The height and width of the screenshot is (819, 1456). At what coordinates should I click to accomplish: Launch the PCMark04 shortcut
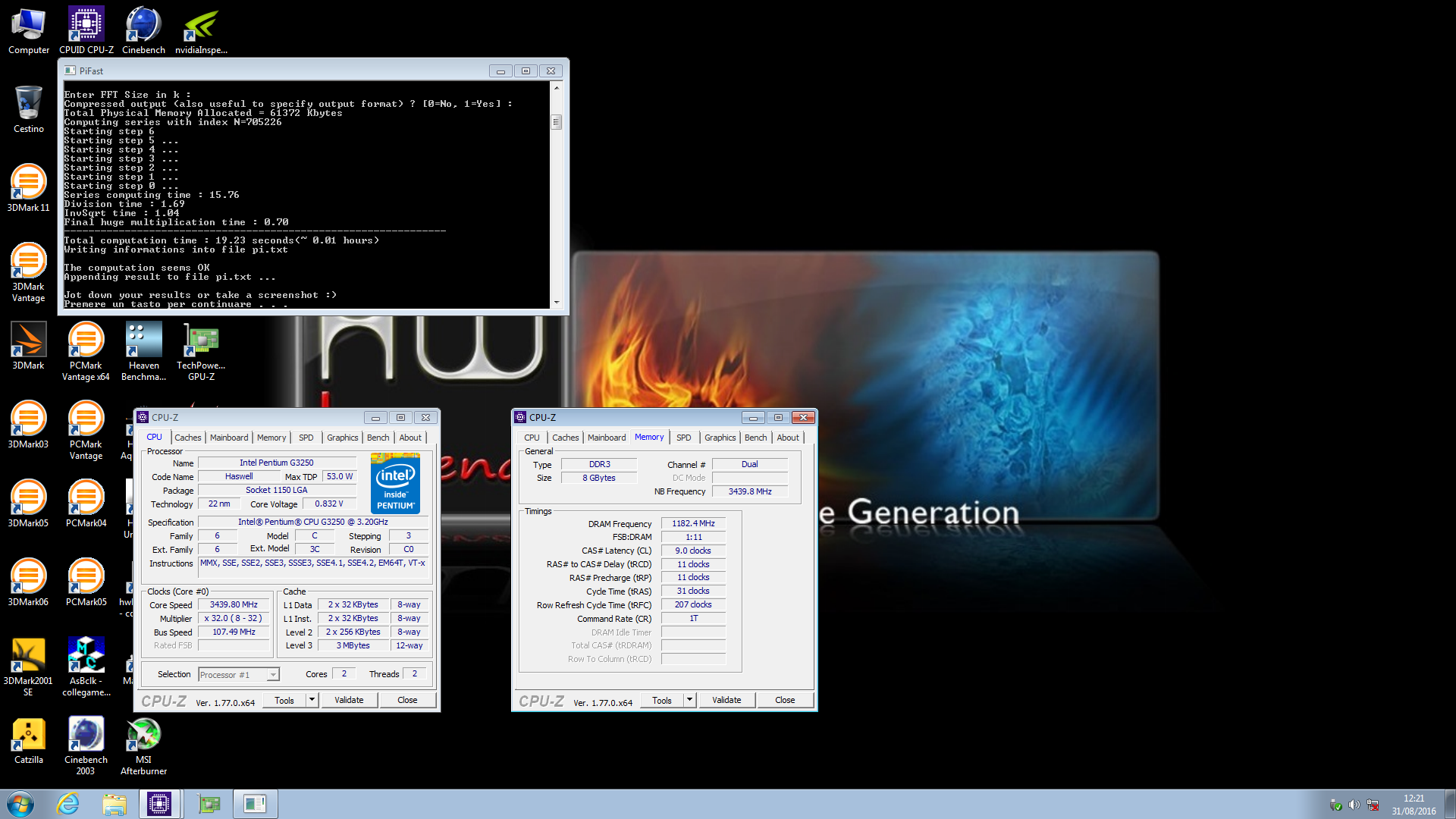(x=86, y=504)
